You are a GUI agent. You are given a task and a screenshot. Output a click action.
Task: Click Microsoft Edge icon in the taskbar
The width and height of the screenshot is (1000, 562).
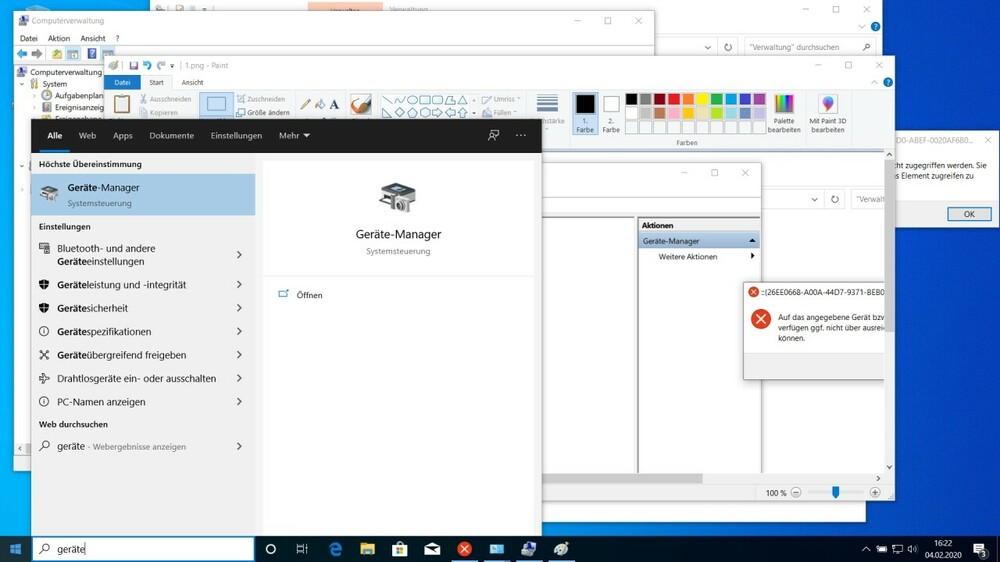pos(336,549)
